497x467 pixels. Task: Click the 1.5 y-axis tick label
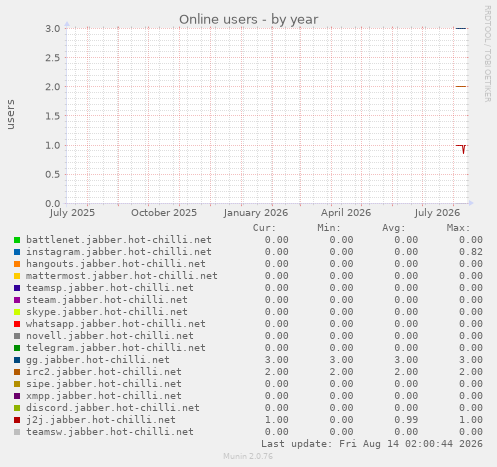pos(53,116)
